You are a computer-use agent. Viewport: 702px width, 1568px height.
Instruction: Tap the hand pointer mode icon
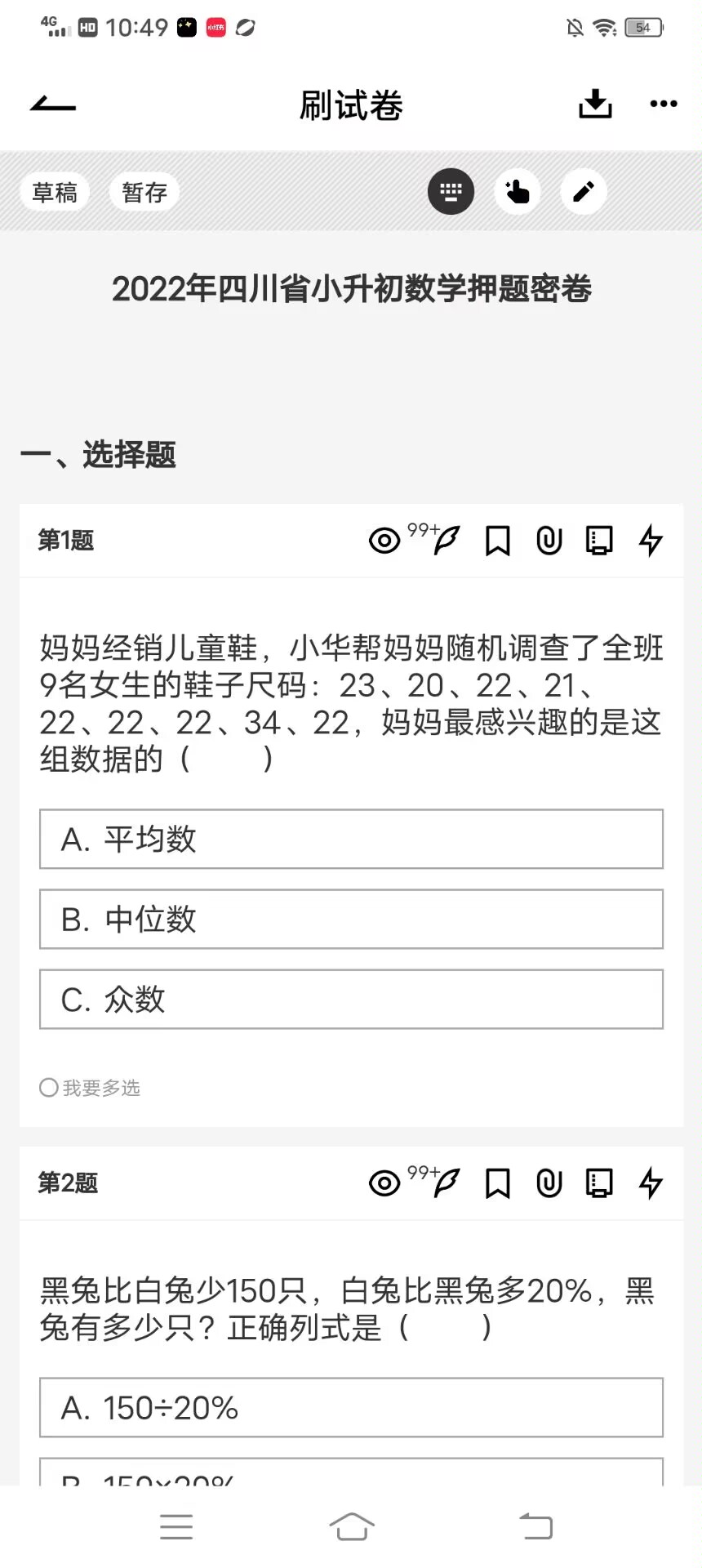[x=517, y=191]
